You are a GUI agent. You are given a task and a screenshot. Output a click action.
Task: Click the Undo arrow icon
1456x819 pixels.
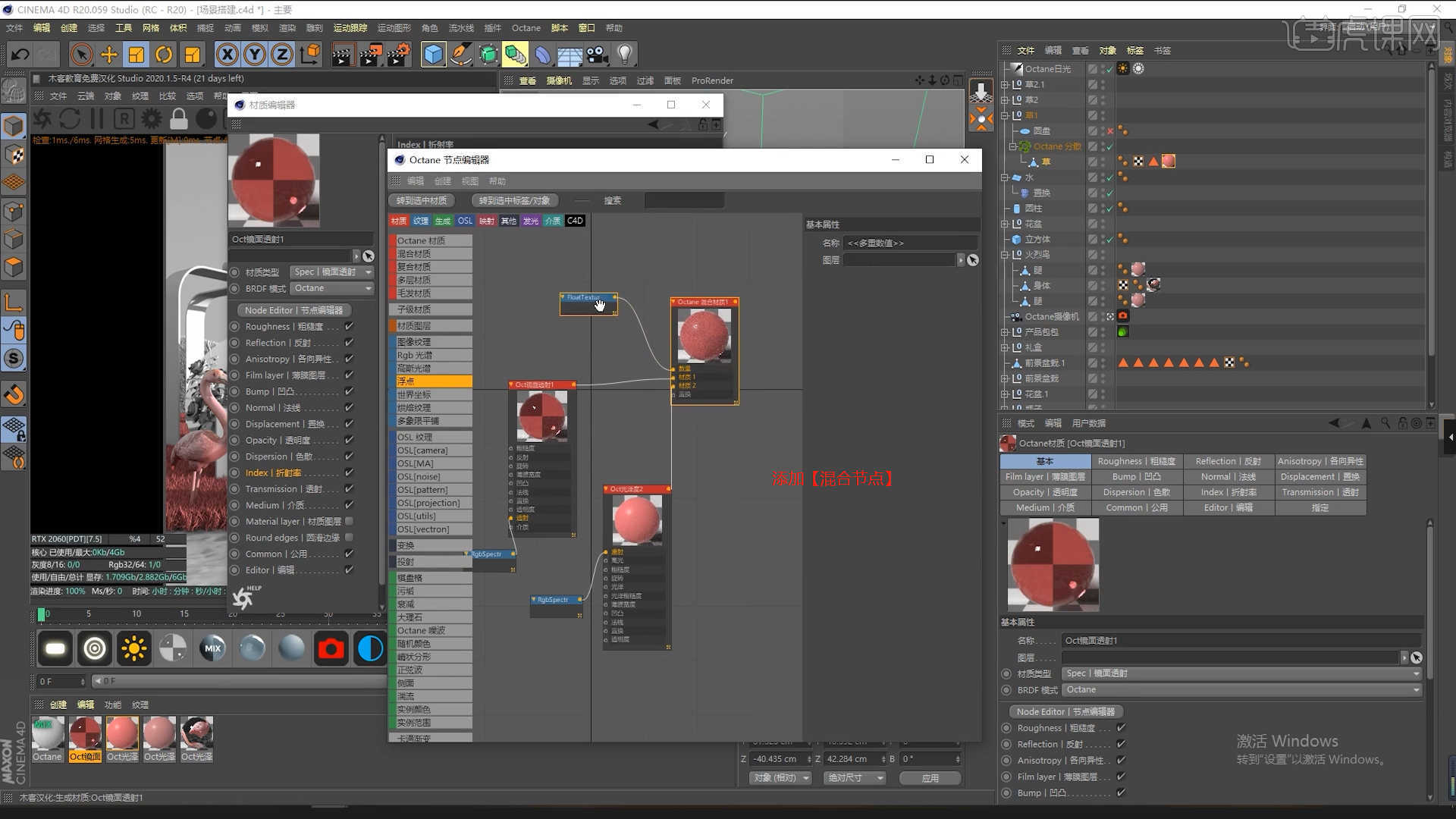(x=20, y=55)
